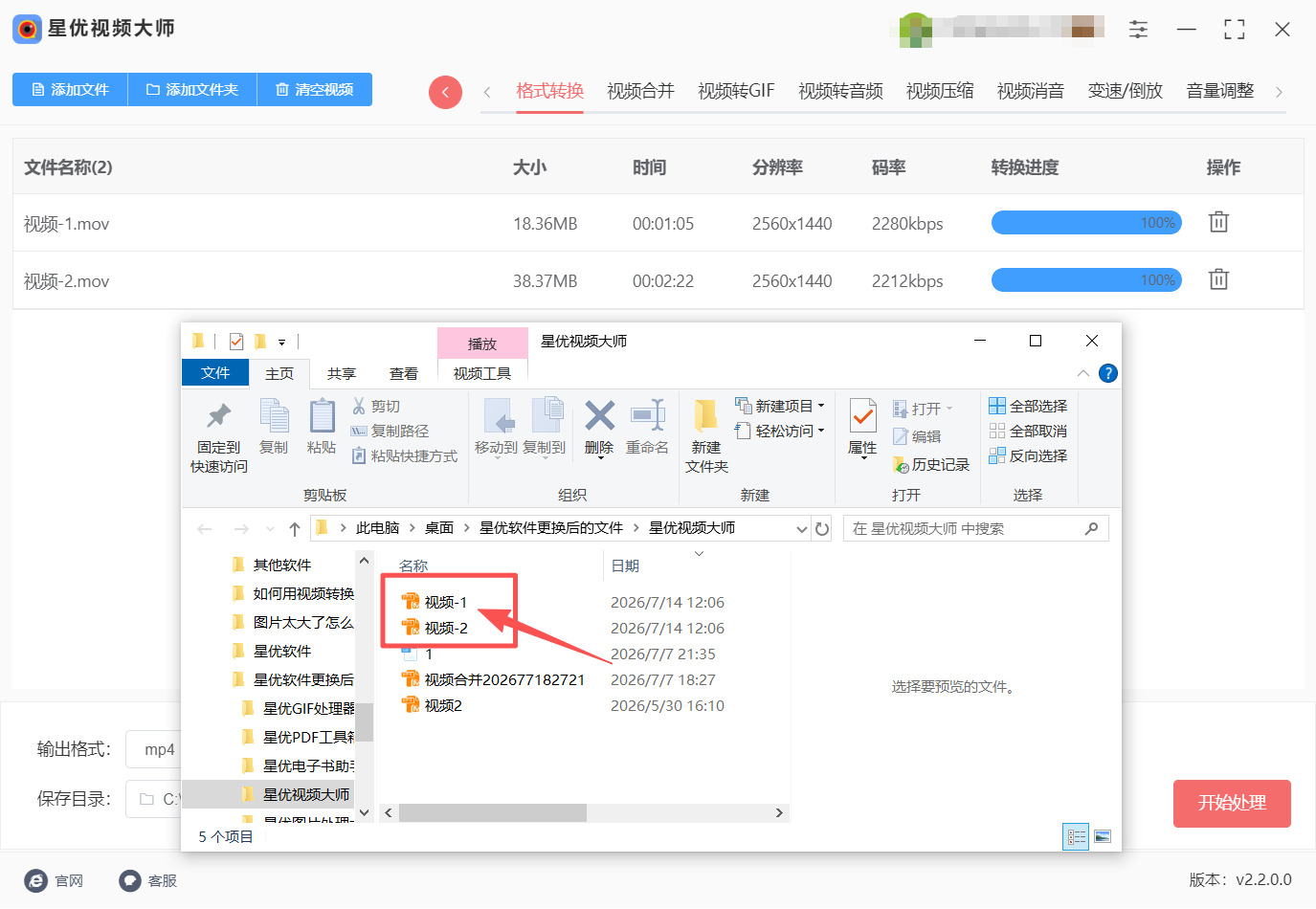Switch to the 视频压缩 tab

click(940, 91)
